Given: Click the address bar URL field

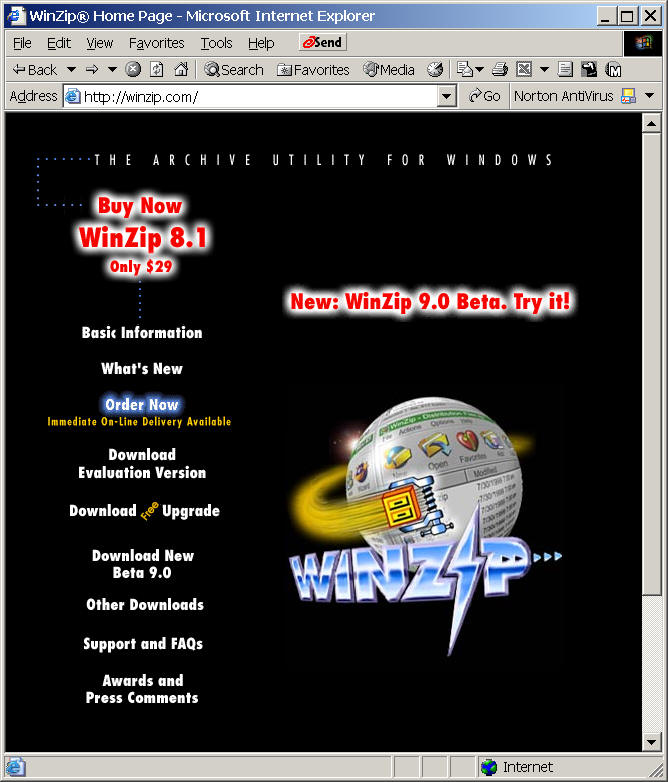Looking at the screenshot, I should point(259,96).
